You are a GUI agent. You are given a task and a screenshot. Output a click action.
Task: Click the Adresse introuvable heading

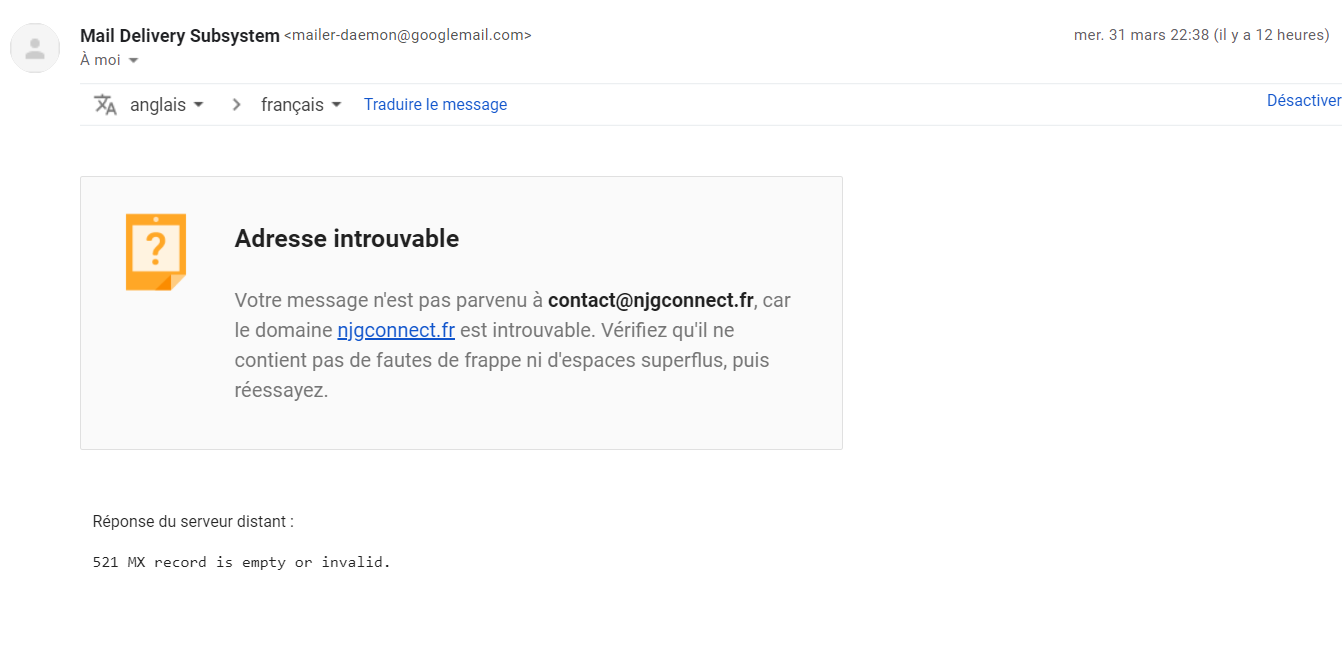click(x=346, y=238)
